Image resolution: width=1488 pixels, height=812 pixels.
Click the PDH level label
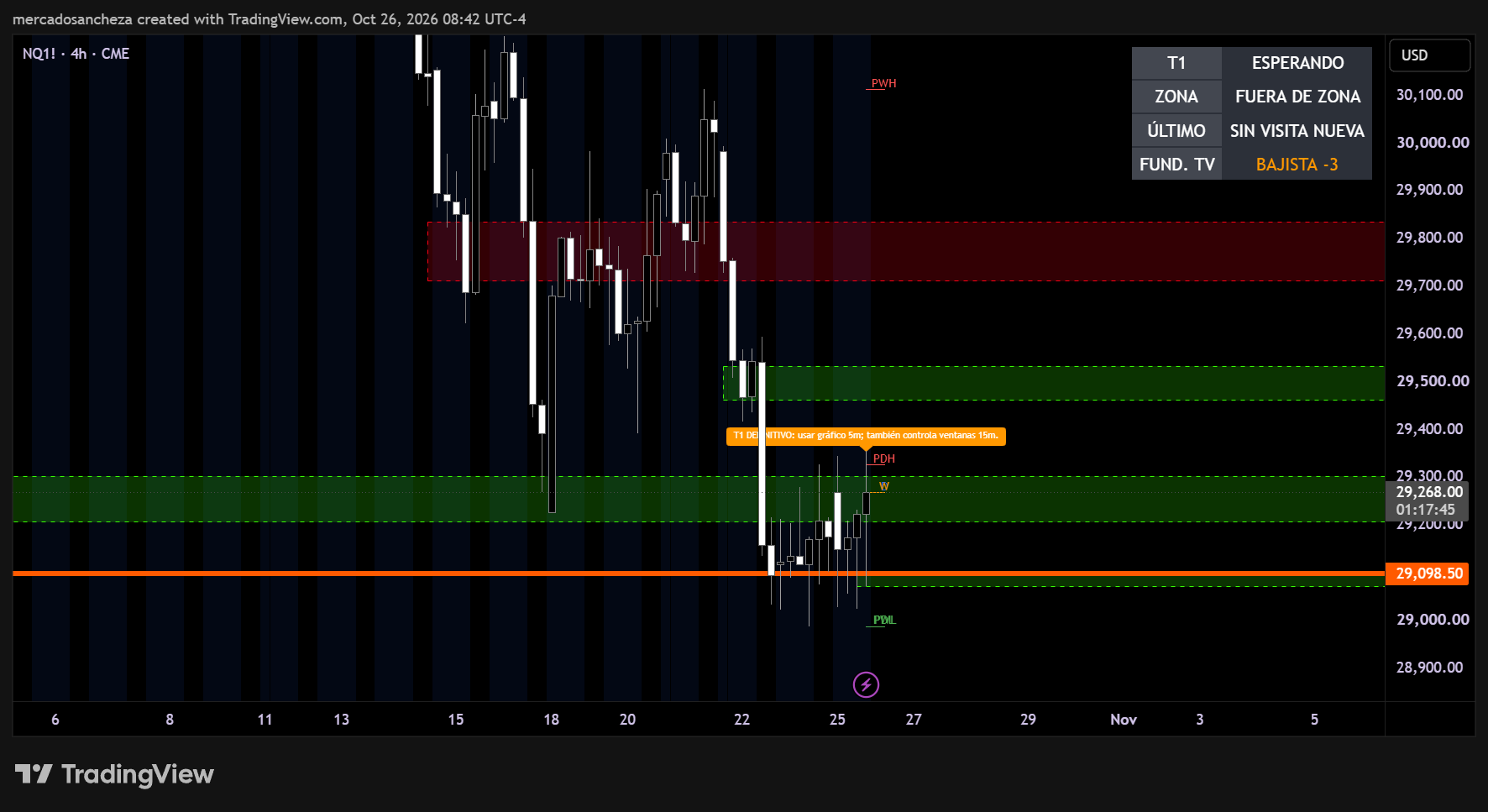click(883, 458)
